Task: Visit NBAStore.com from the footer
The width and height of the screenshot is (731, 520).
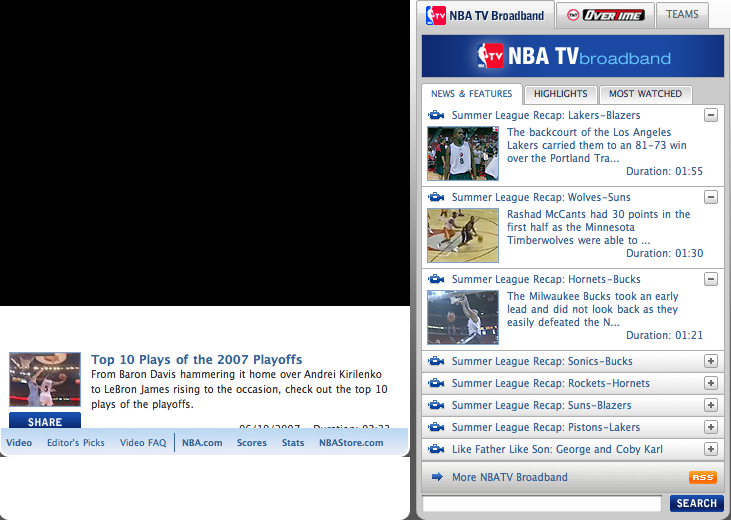Action: tap(351, 443)
